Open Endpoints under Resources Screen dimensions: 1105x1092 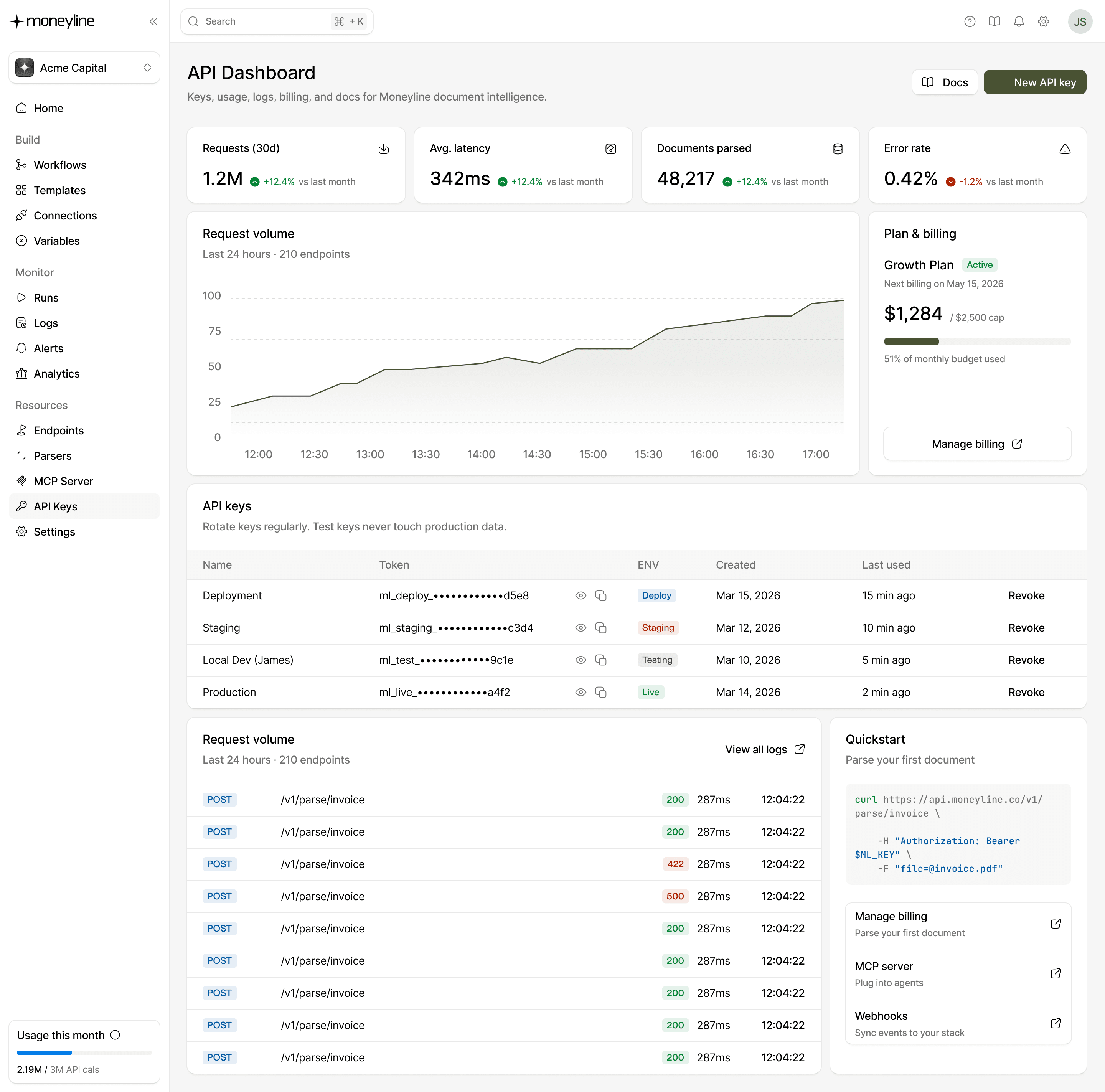(x=84, y=430)
